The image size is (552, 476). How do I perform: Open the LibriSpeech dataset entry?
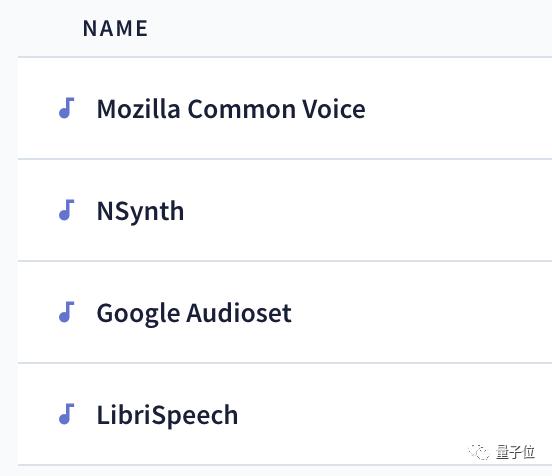tap(167, 415)
